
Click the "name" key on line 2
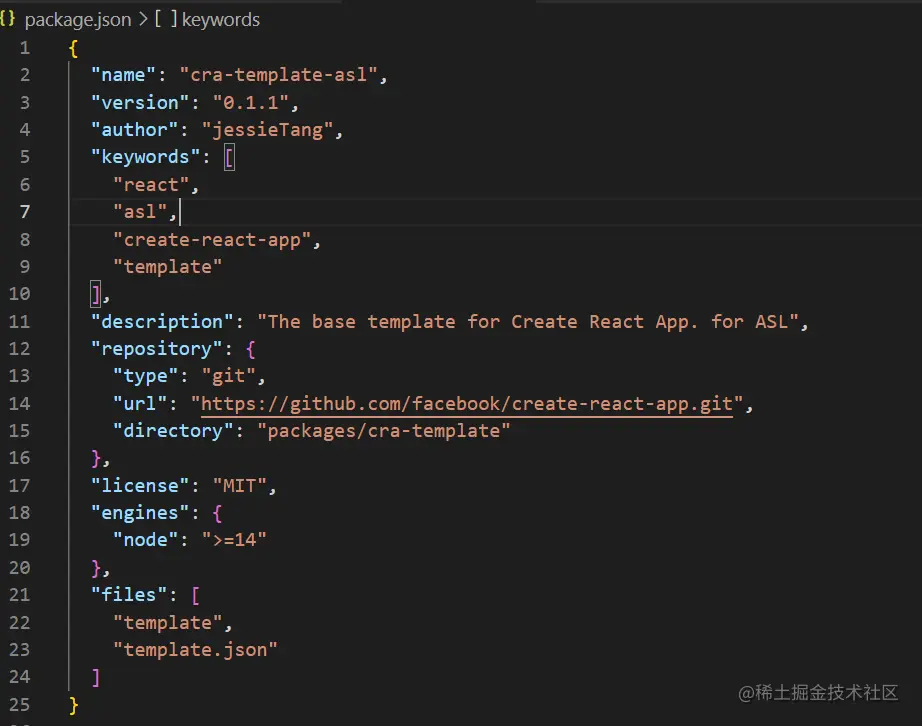pos(123,75)
